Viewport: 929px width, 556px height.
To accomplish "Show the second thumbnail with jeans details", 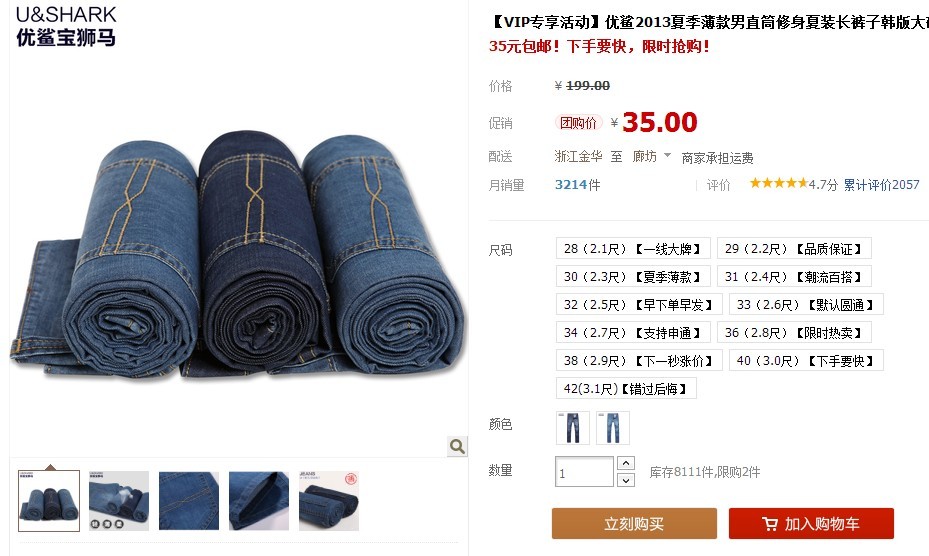I will coord(119,500).
